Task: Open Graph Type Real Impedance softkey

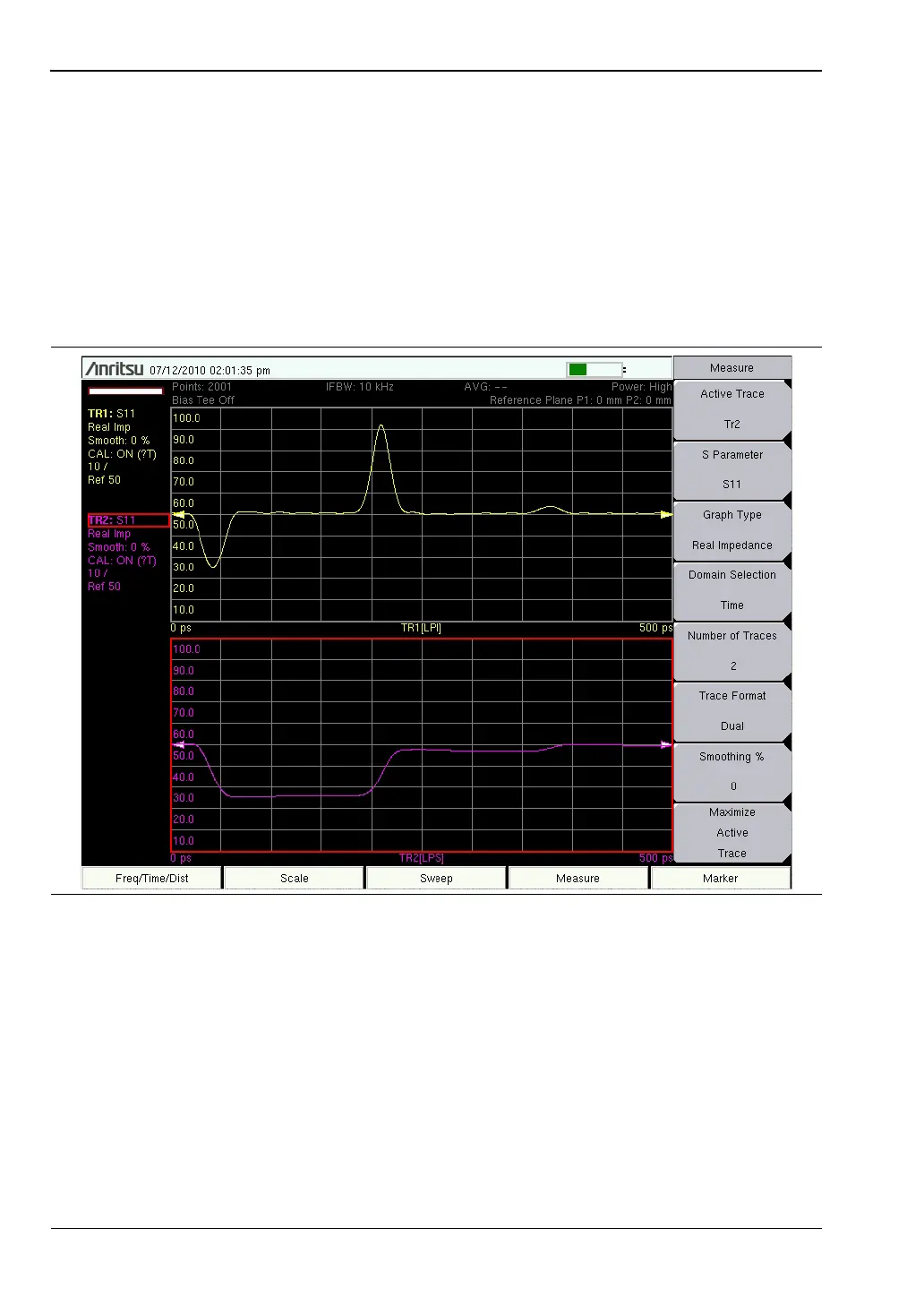Action: tap(732, 530)
